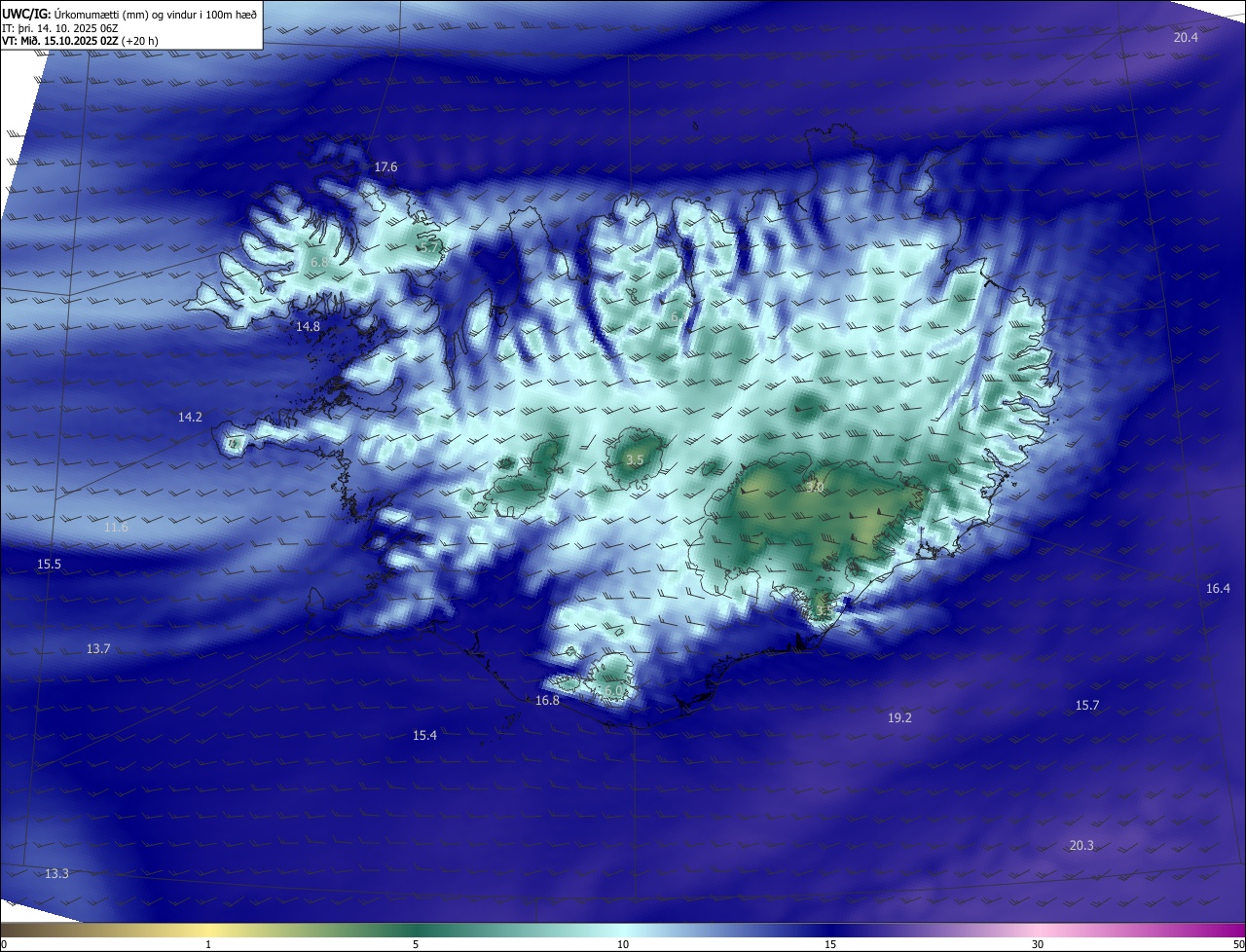Click the 20.4 value label
Viewport: 1246px width, 952px height.
pyautogui.click(x=1186, y=37)
